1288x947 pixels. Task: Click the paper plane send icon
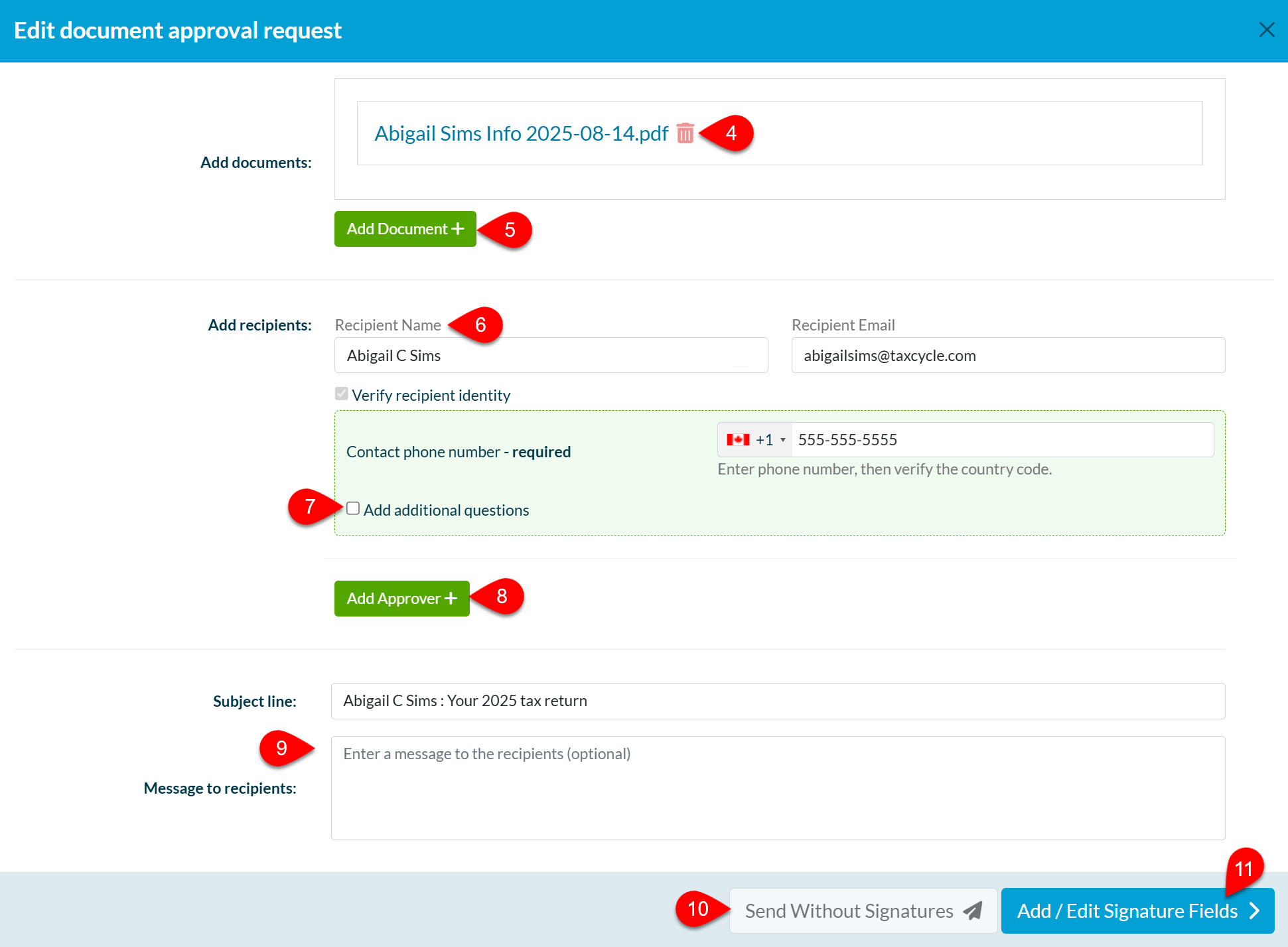[x=971, y=911]
